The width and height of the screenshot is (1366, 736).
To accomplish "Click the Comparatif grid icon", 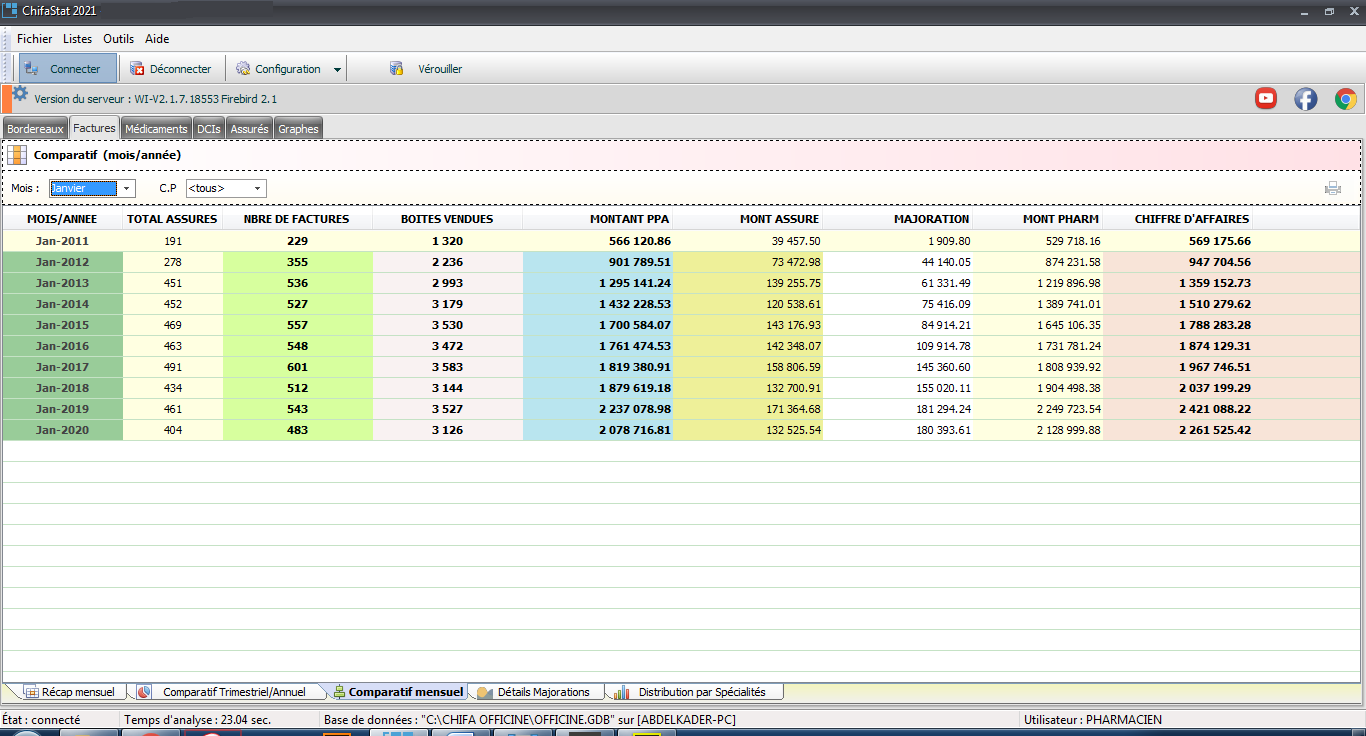I will [17, 155].
